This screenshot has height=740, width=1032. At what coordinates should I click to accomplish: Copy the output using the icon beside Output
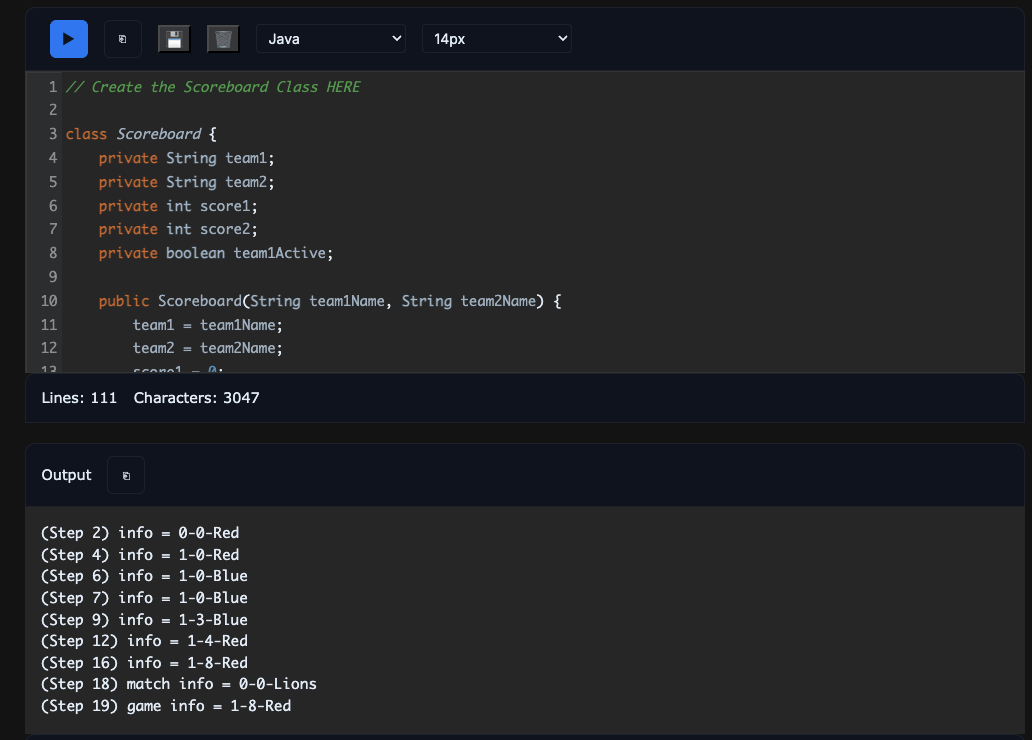pos(126,476)
